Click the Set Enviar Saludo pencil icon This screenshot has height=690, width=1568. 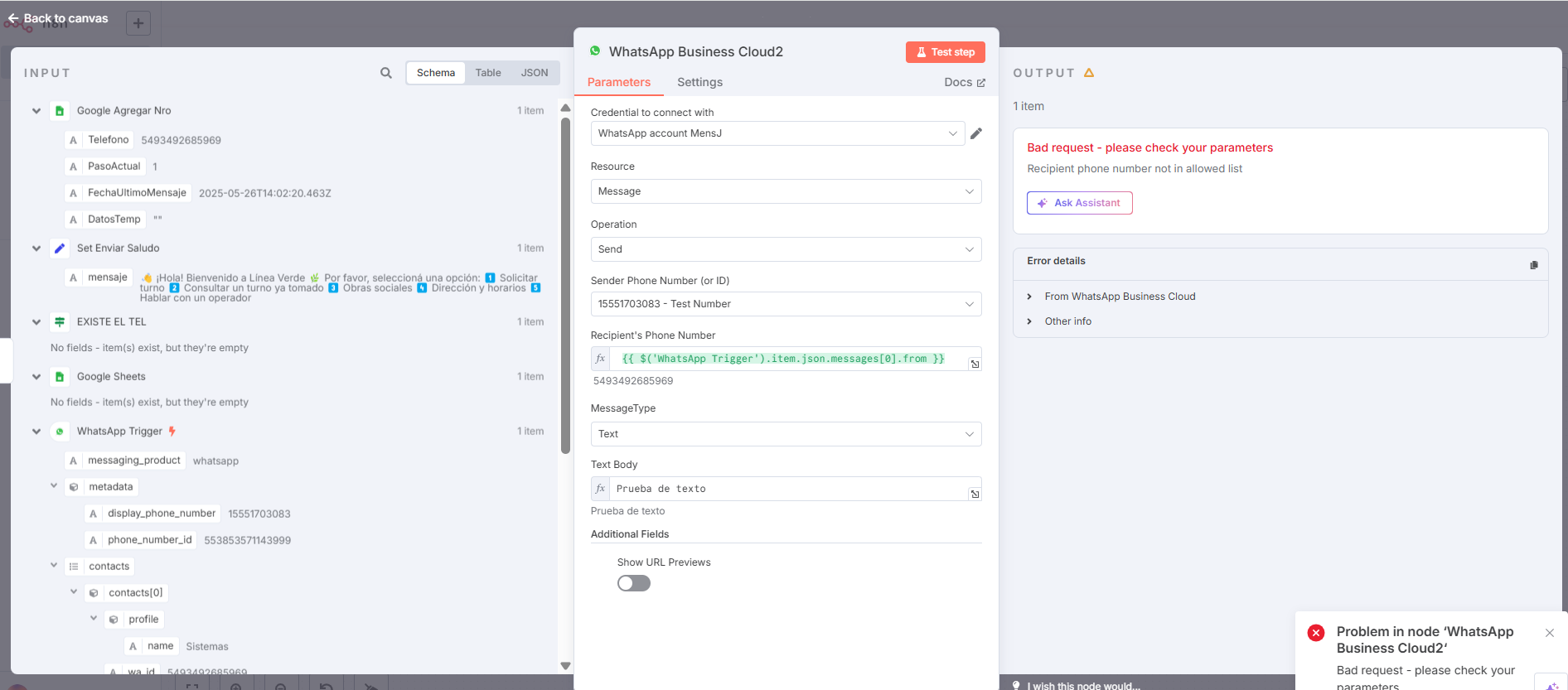pyautogui.click(x=60, y=248)
